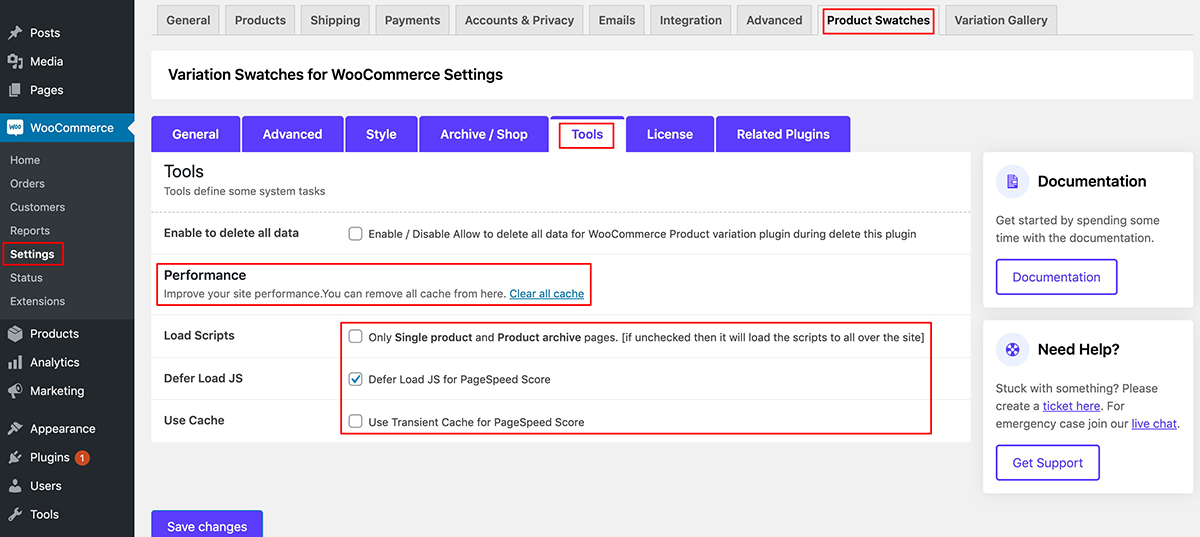Image resolution: width=1200 pixels, height=537 pixels.
Task: Click the Appearance brush icon
Action: 15,429
